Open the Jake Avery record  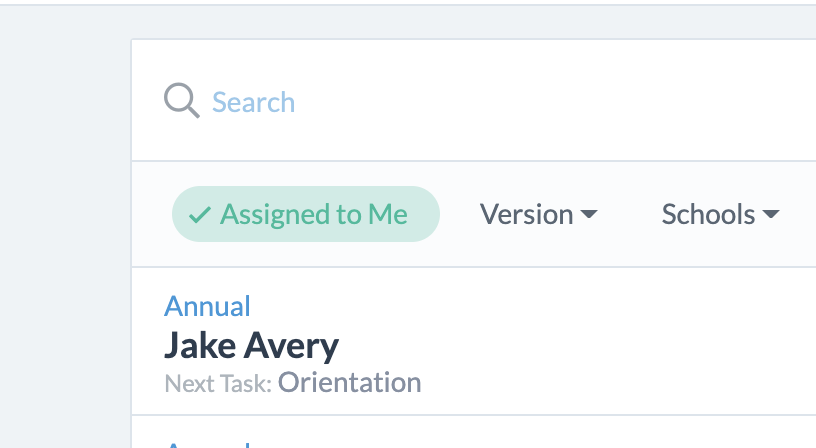coord(251,346)
